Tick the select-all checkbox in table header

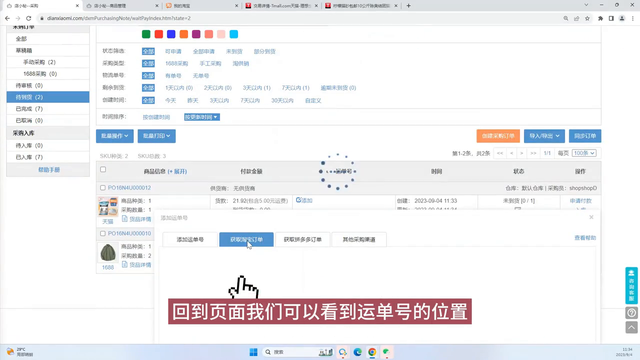coord(103,169)
